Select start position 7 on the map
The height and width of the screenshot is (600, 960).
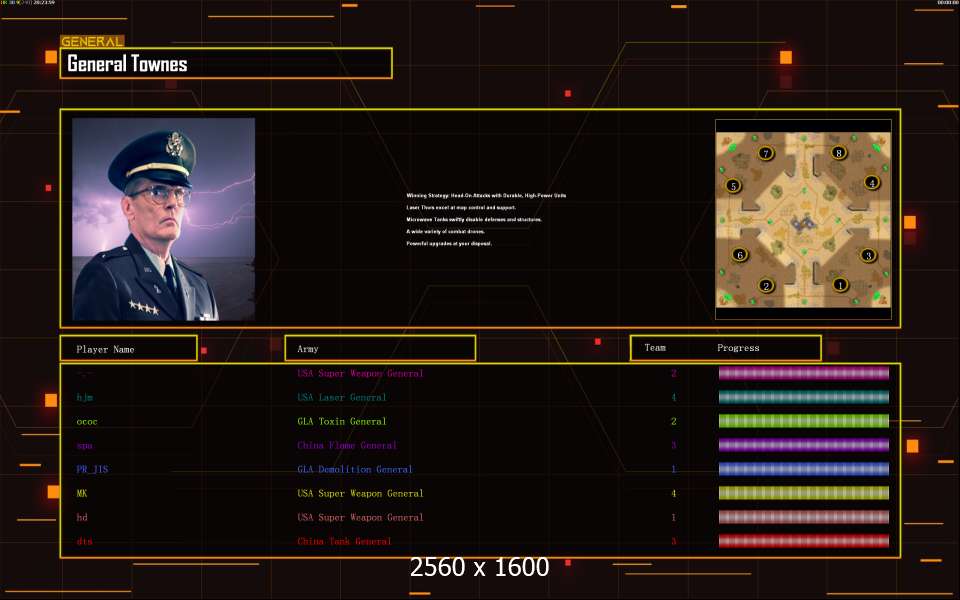pos(765,152)
